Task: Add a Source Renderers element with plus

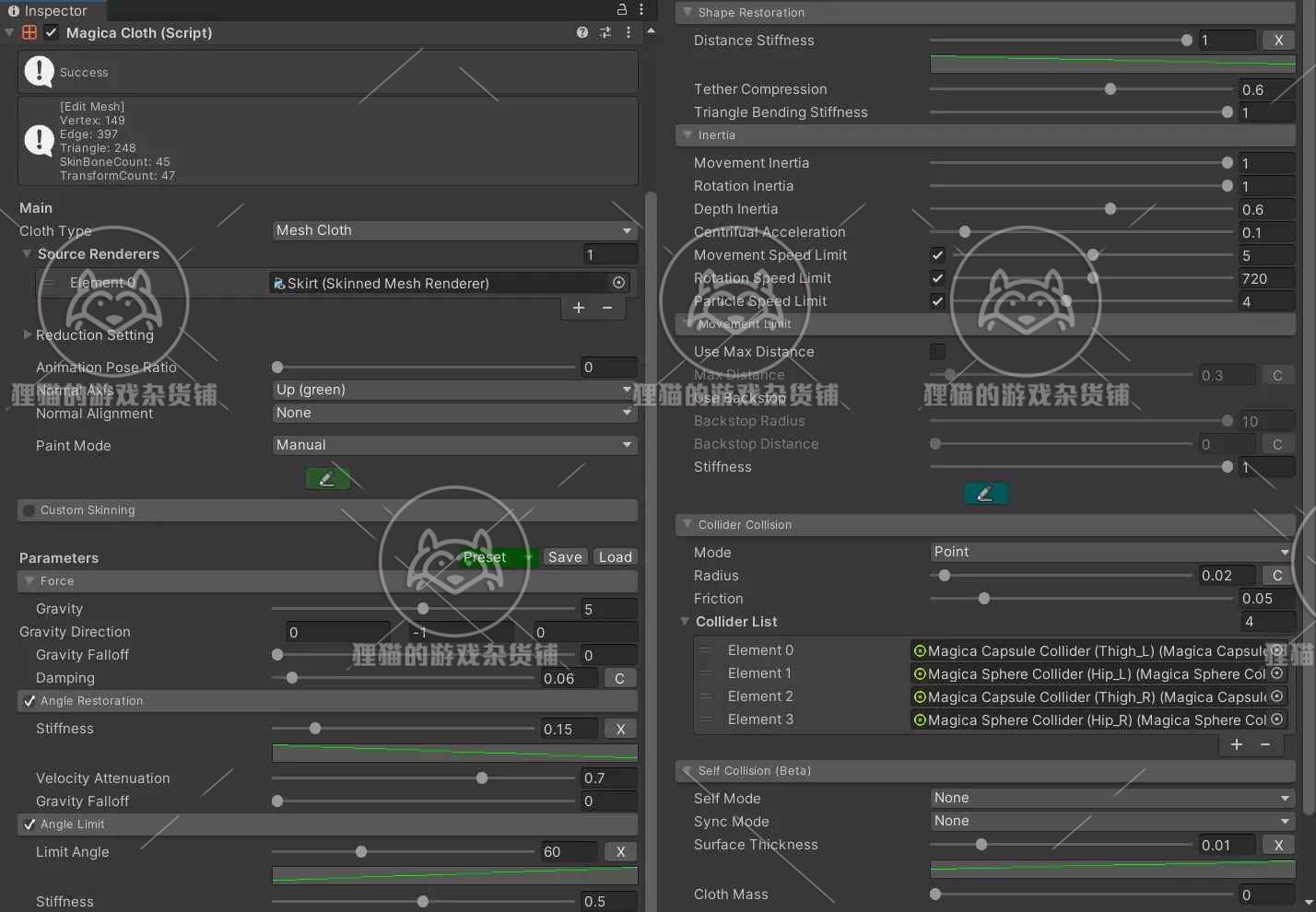Action: click(579, 308)
